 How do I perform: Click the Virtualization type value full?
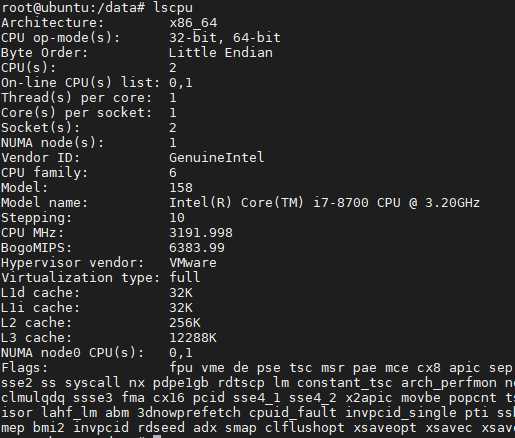pyautogui.click(x=185, y=278)
